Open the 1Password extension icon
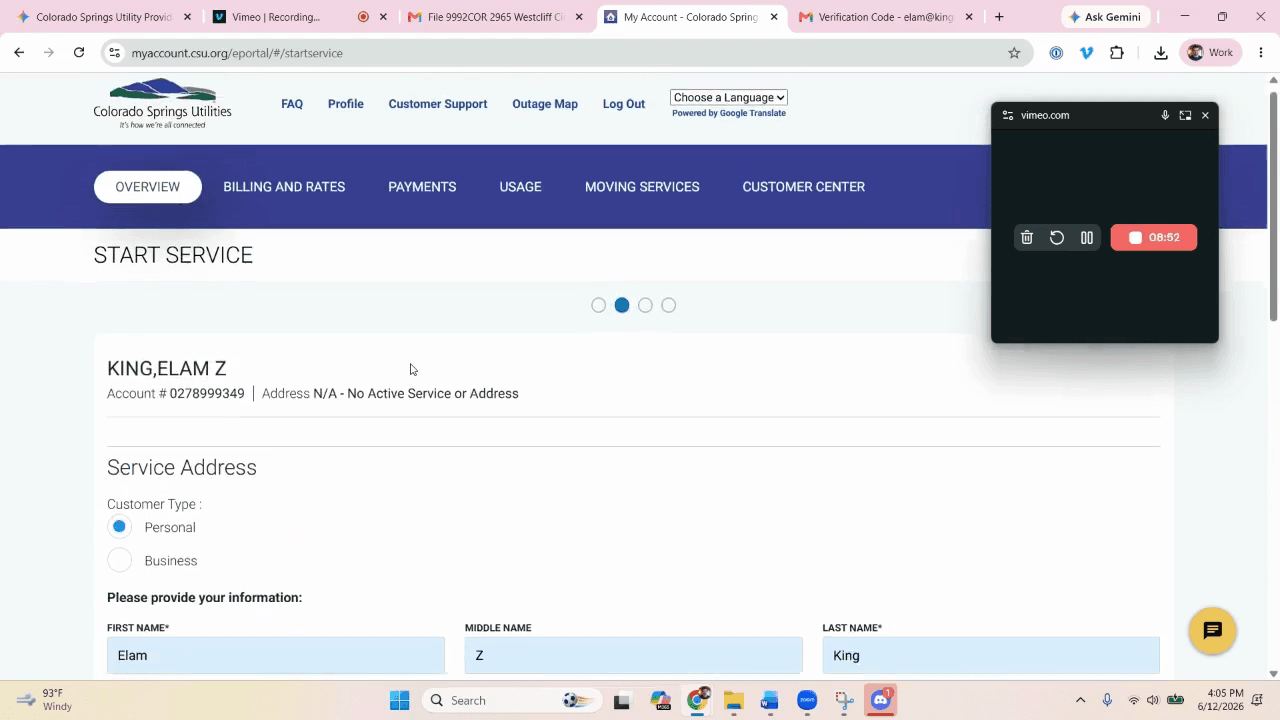The height and width of the screenshot is (720, 1280). tap(1056, 53)
